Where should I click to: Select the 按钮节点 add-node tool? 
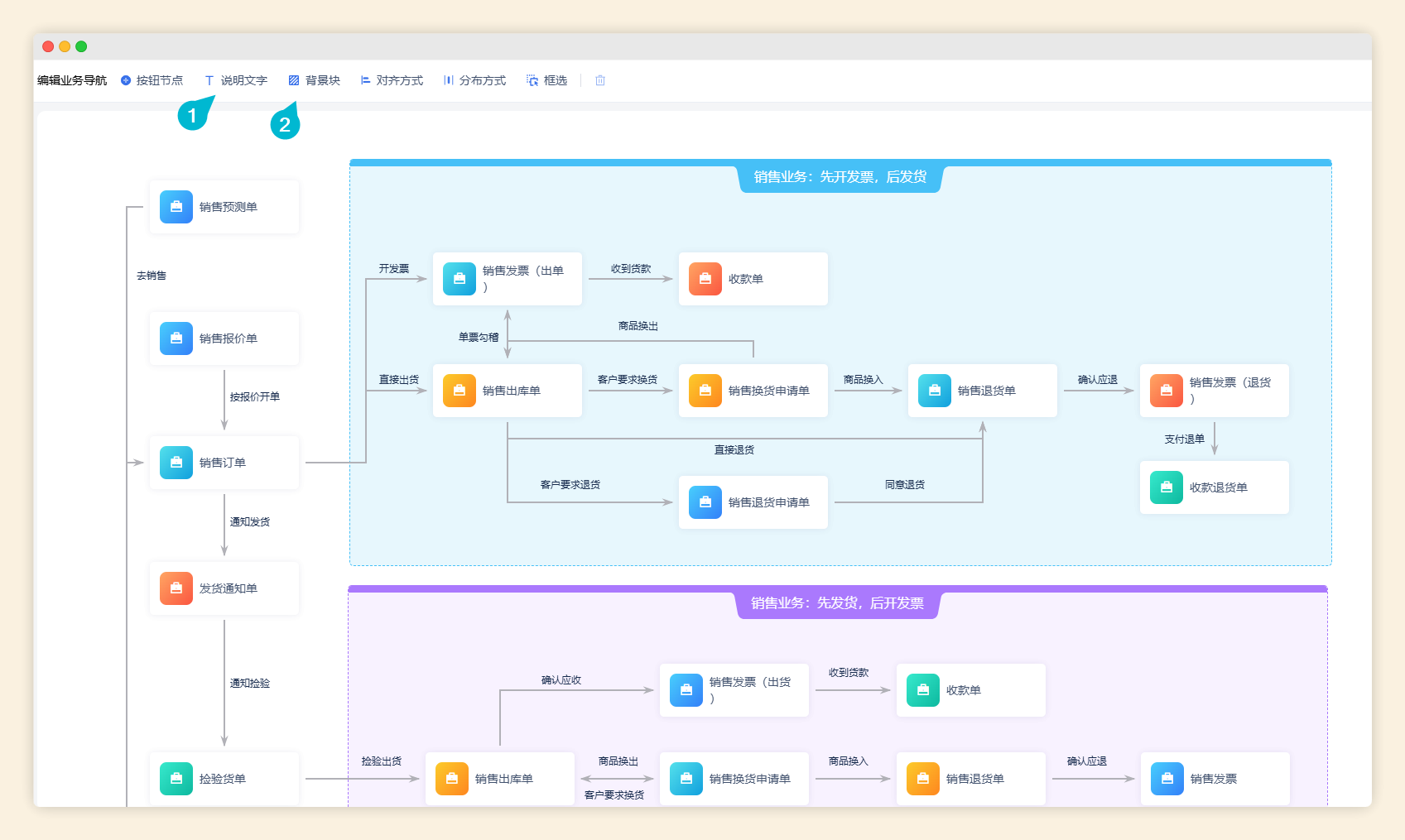(x=152, y=80)
